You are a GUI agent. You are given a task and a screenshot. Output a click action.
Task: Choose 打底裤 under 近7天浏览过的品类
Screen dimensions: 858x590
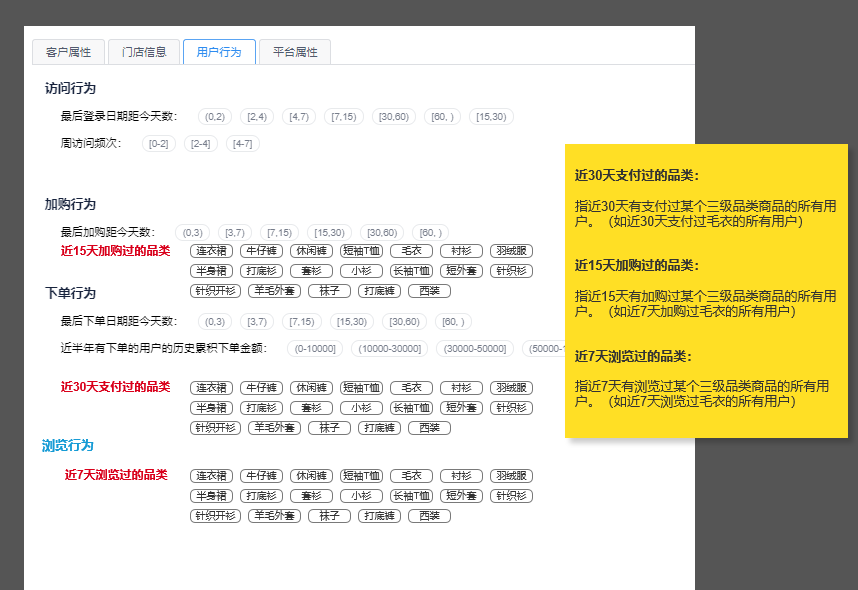coord(380,516)
